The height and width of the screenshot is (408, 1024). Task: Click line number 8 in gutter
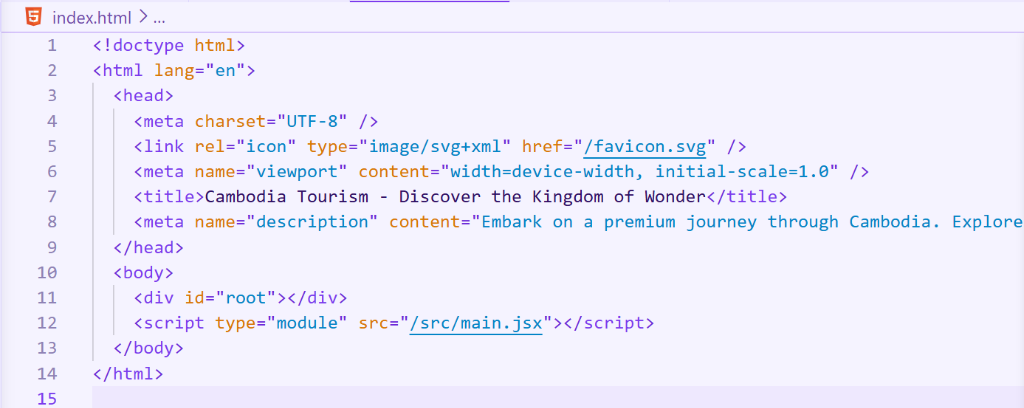[x=52, y=222]
